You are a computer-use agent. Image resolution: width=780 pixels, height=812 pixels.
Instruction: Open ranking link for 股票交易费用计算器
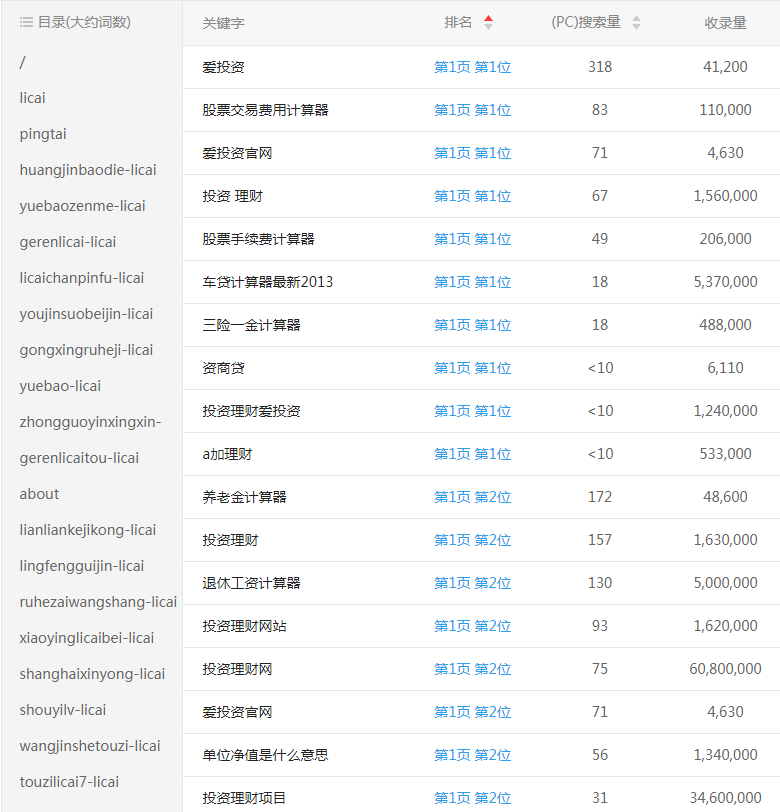[x=472, y=110]
